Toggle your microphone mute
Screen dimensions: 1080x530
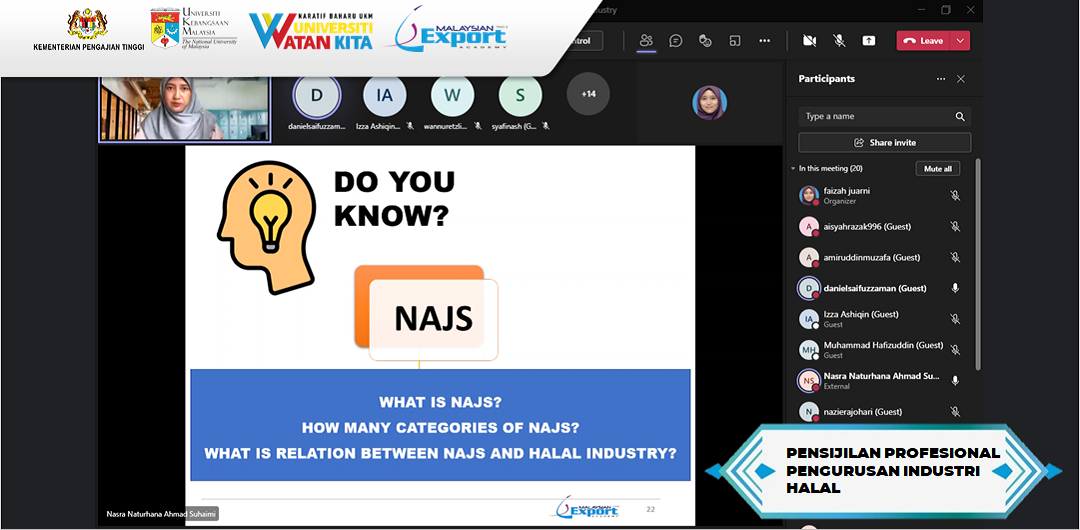point(839,41)
